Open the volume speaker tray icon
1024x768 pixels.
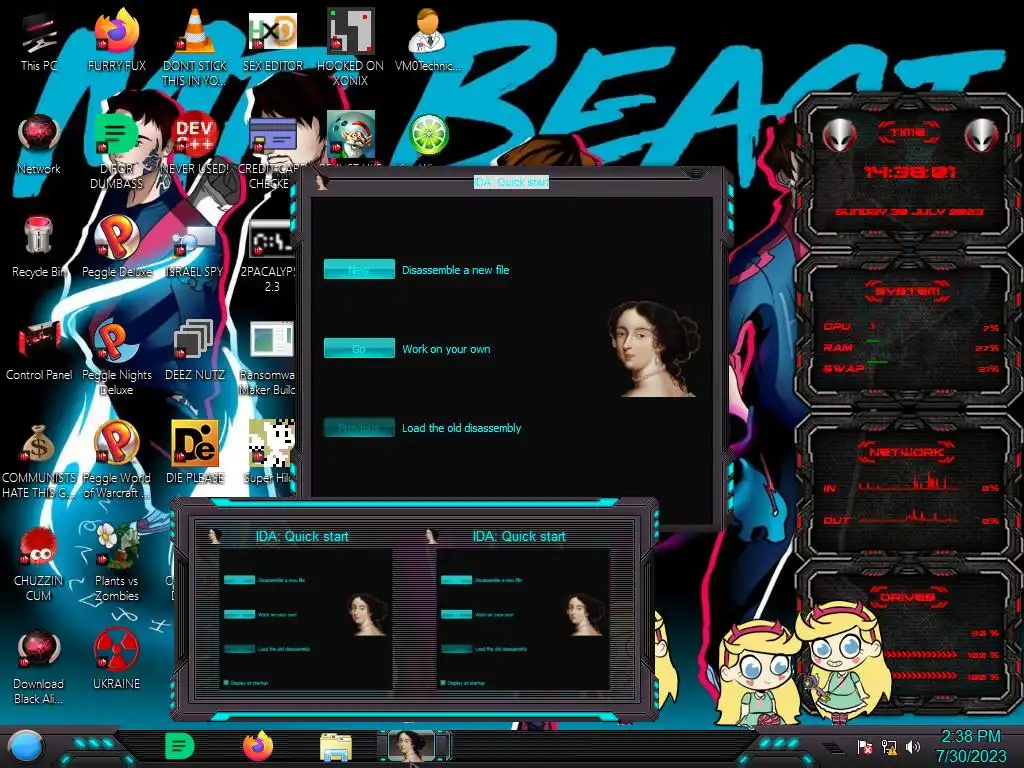click(913, 747)
